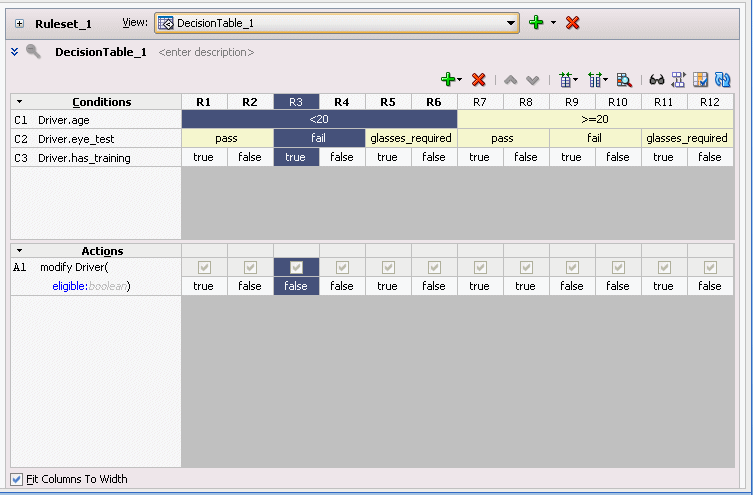Select the R5 rule column header
This screenshot has width=753, height=495.
pos(388,102)
